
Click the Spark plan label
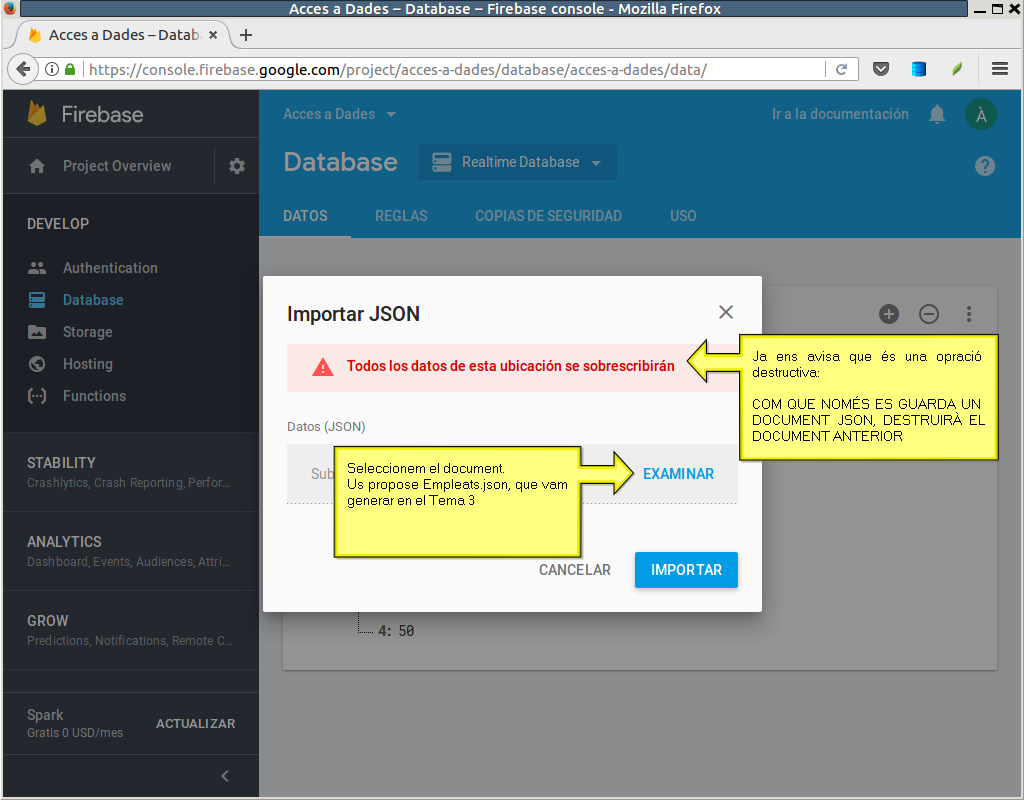[45, 715]
